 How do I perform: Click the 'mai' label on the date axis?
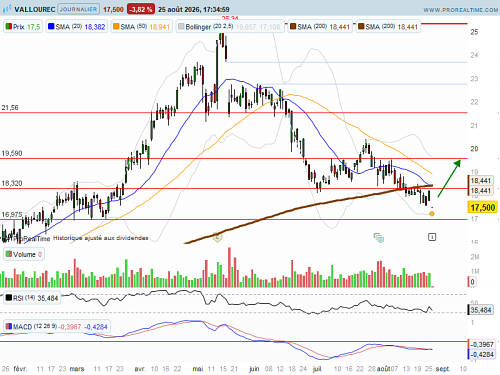[198, 369]
